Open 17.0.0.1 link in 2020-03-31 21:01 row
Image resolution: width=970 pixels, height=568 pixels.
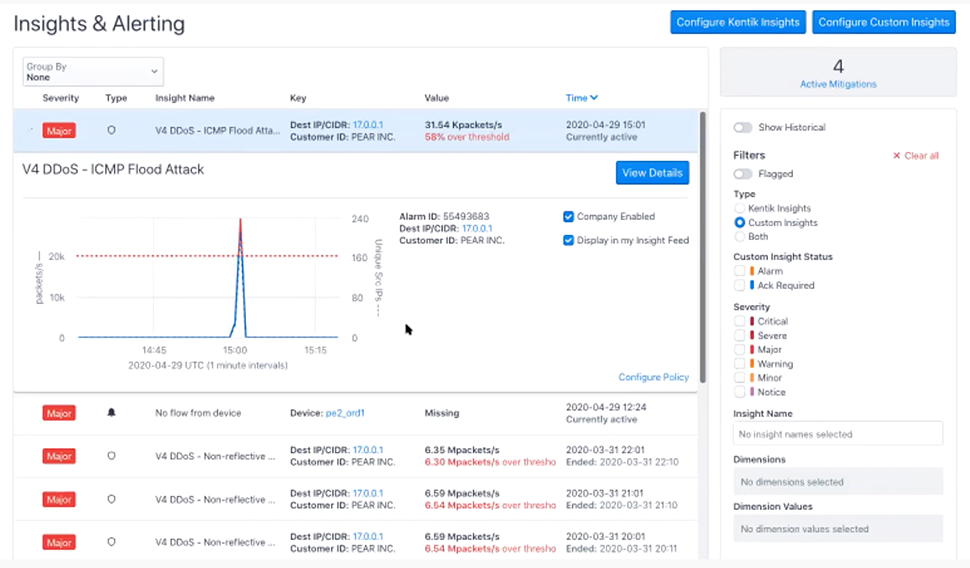[x=368, y=493]
